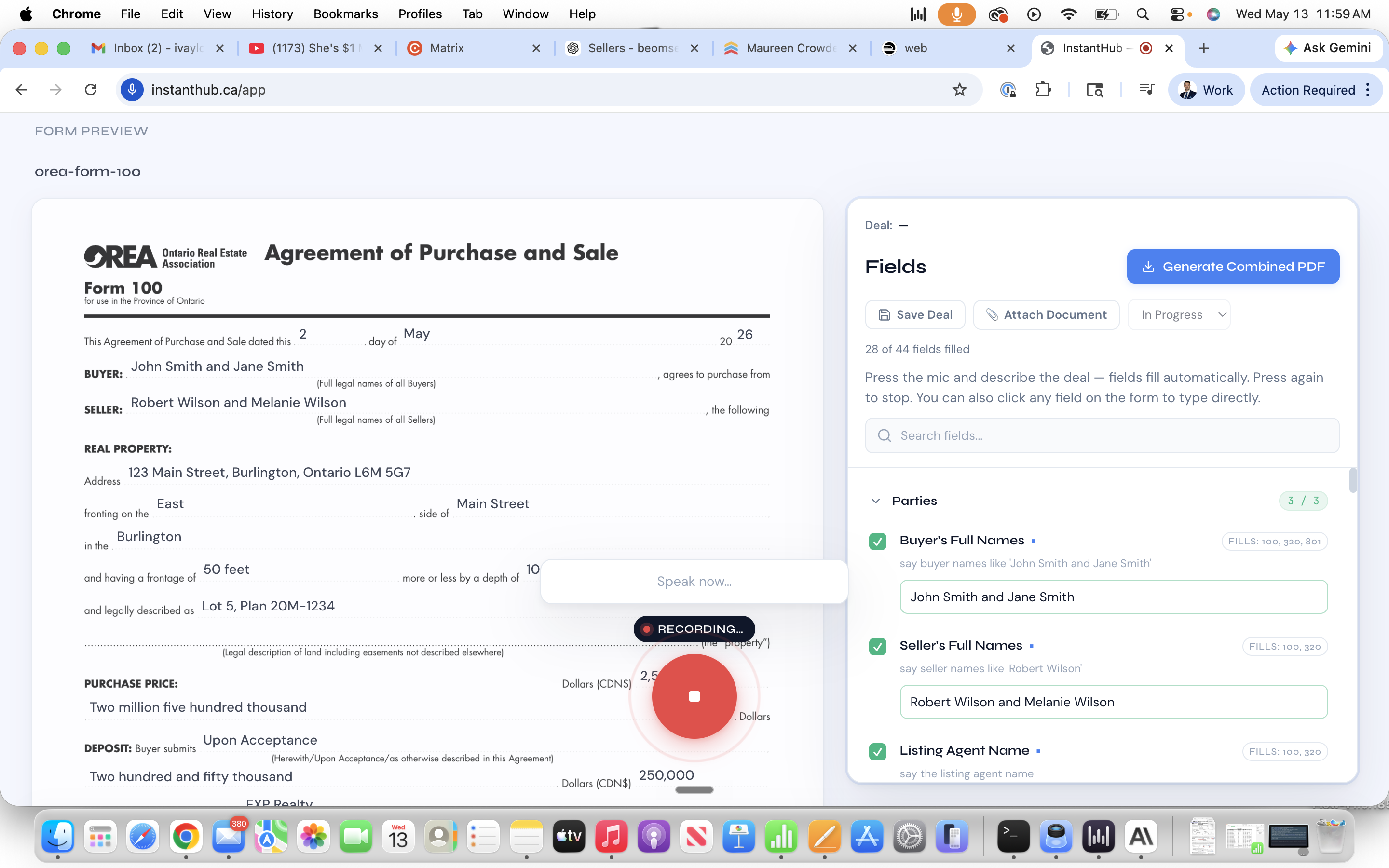Open Finder from the dock
This screenshot has height=868, width=1389.
point(57,836)
